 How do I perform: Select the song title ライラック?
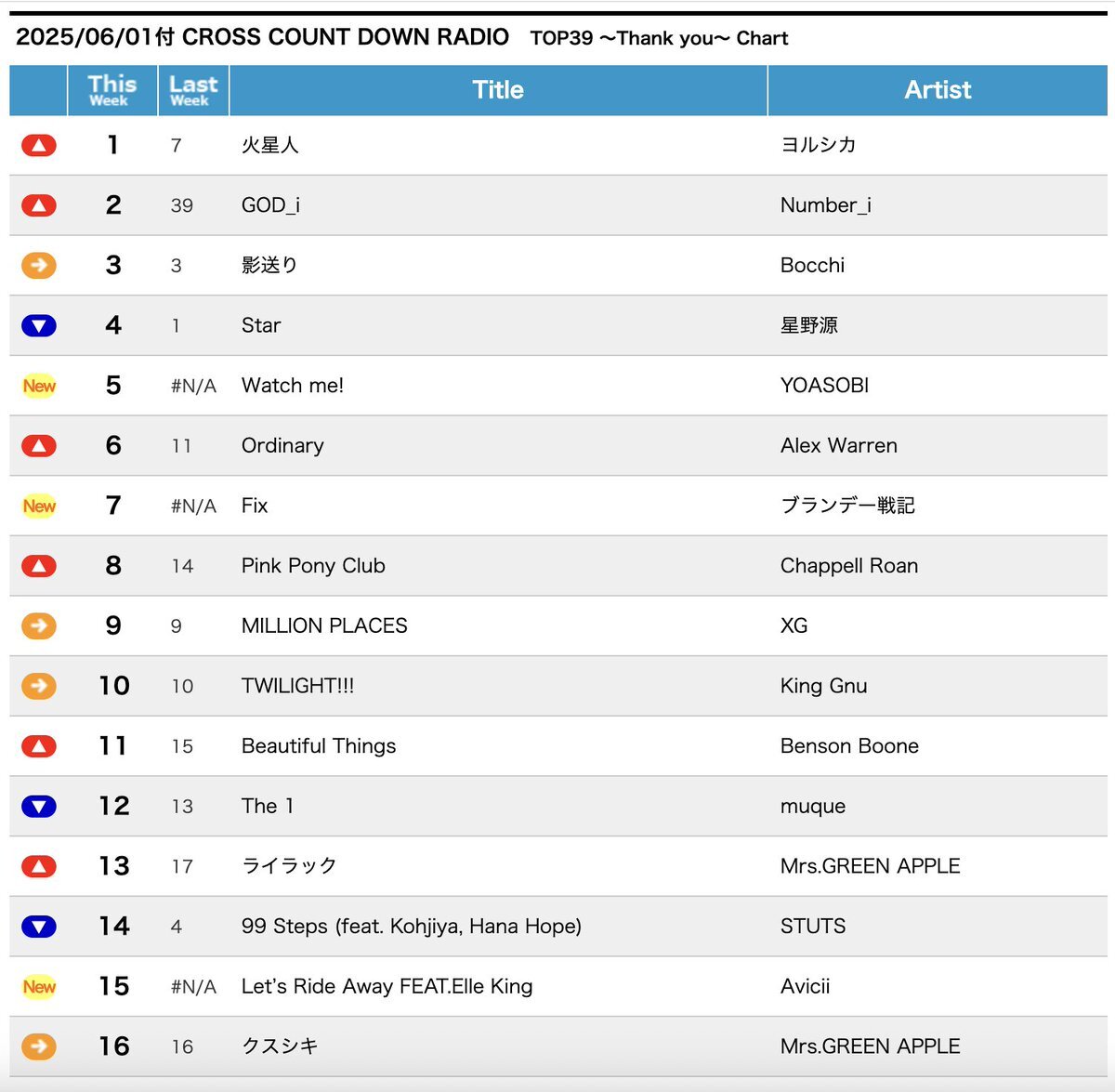point(289,866)
